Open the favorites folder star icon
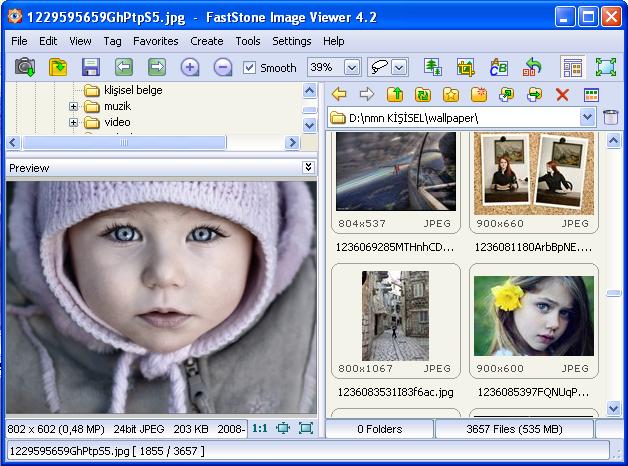The width and height of the screenshot is (628, 466). [451, 94]
